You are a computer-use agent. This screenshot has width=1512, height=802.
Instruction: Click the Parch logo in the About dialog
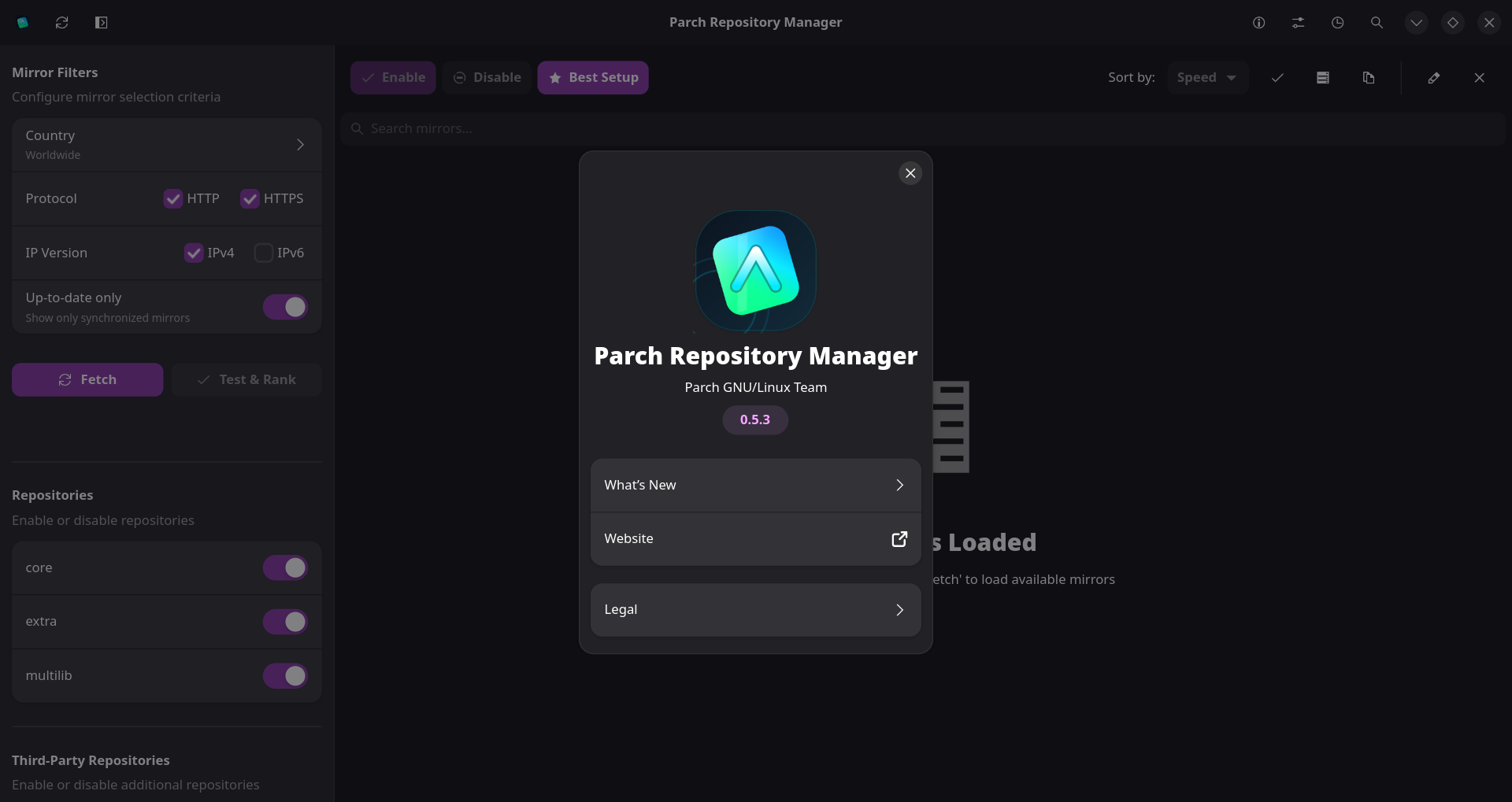pos(756,271)
